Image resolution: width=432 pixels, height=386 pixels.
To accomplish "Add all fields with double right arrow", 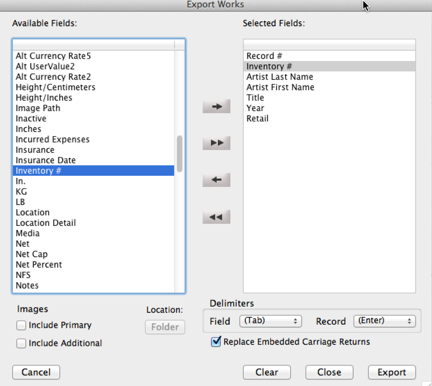I will click(x=216, y=143).
